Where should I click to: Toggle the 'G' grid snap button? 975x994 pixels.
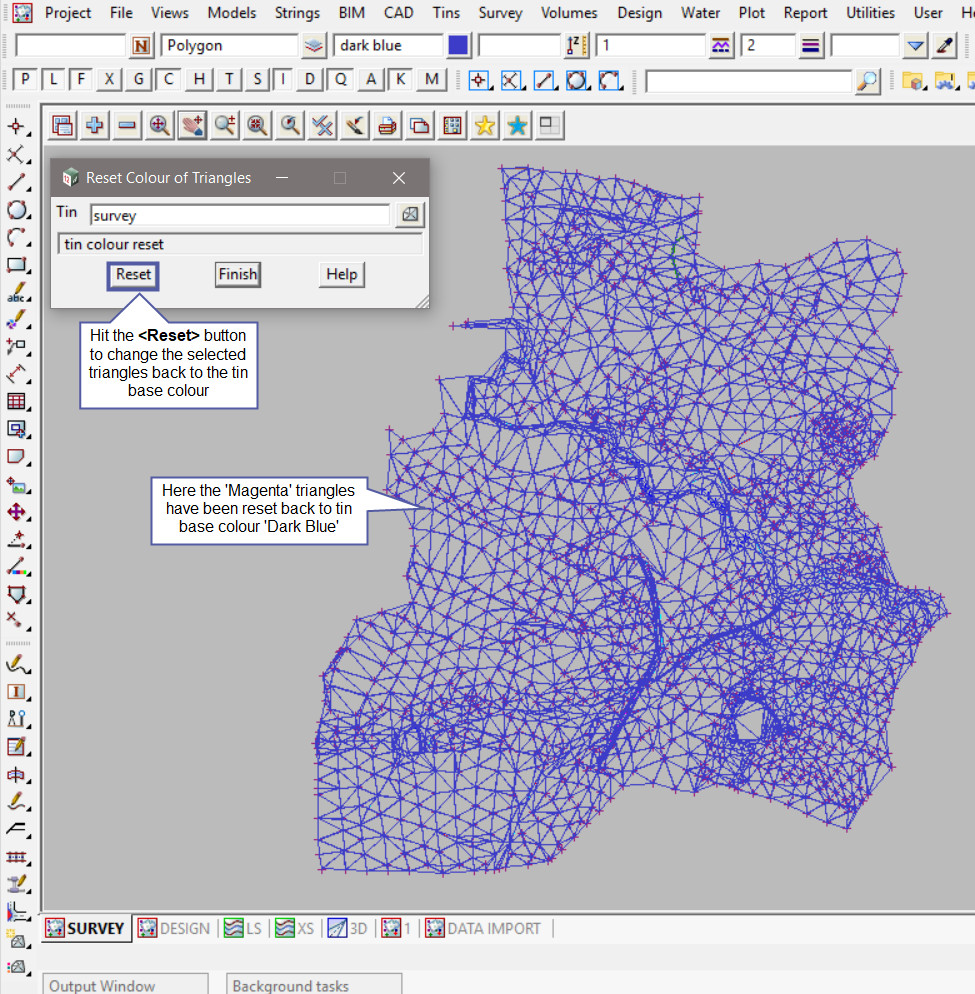pos(139,80)
